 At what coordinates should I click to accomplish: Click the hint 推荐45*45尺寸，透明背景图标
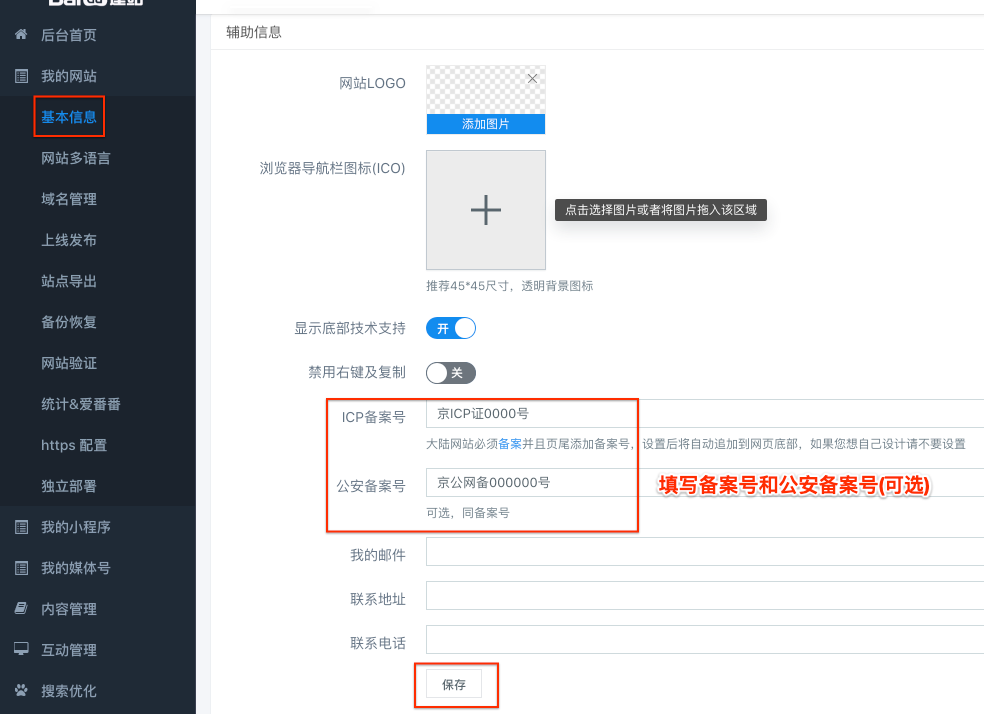[510, 286]
